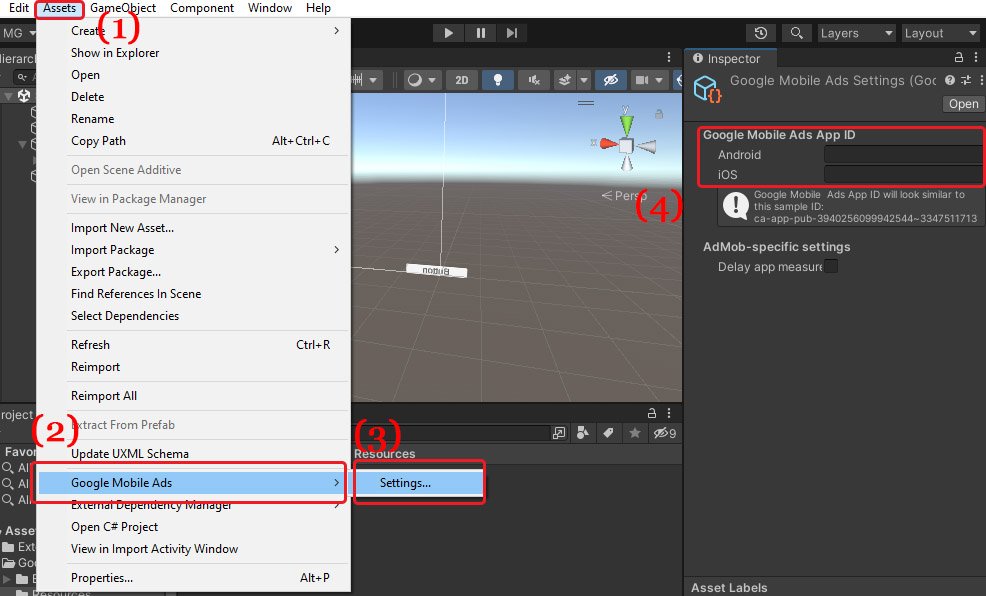Toggle 2D view mode
Viewport: 986px width, 596px height.
click(461, 80)
